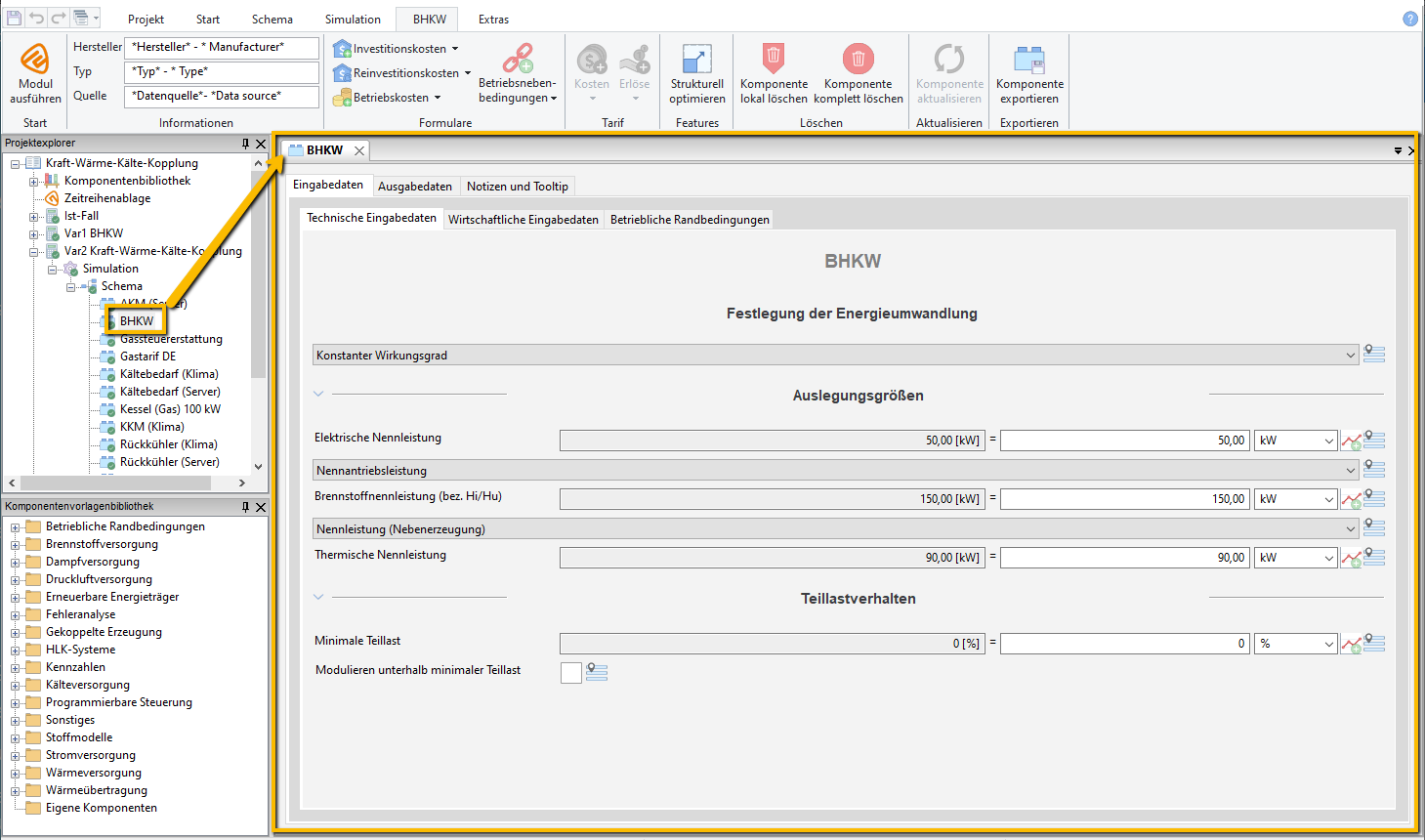Expand the Kälteversorgung library folder
Viewport: 1425px width, 840px height.
point(15,686)
